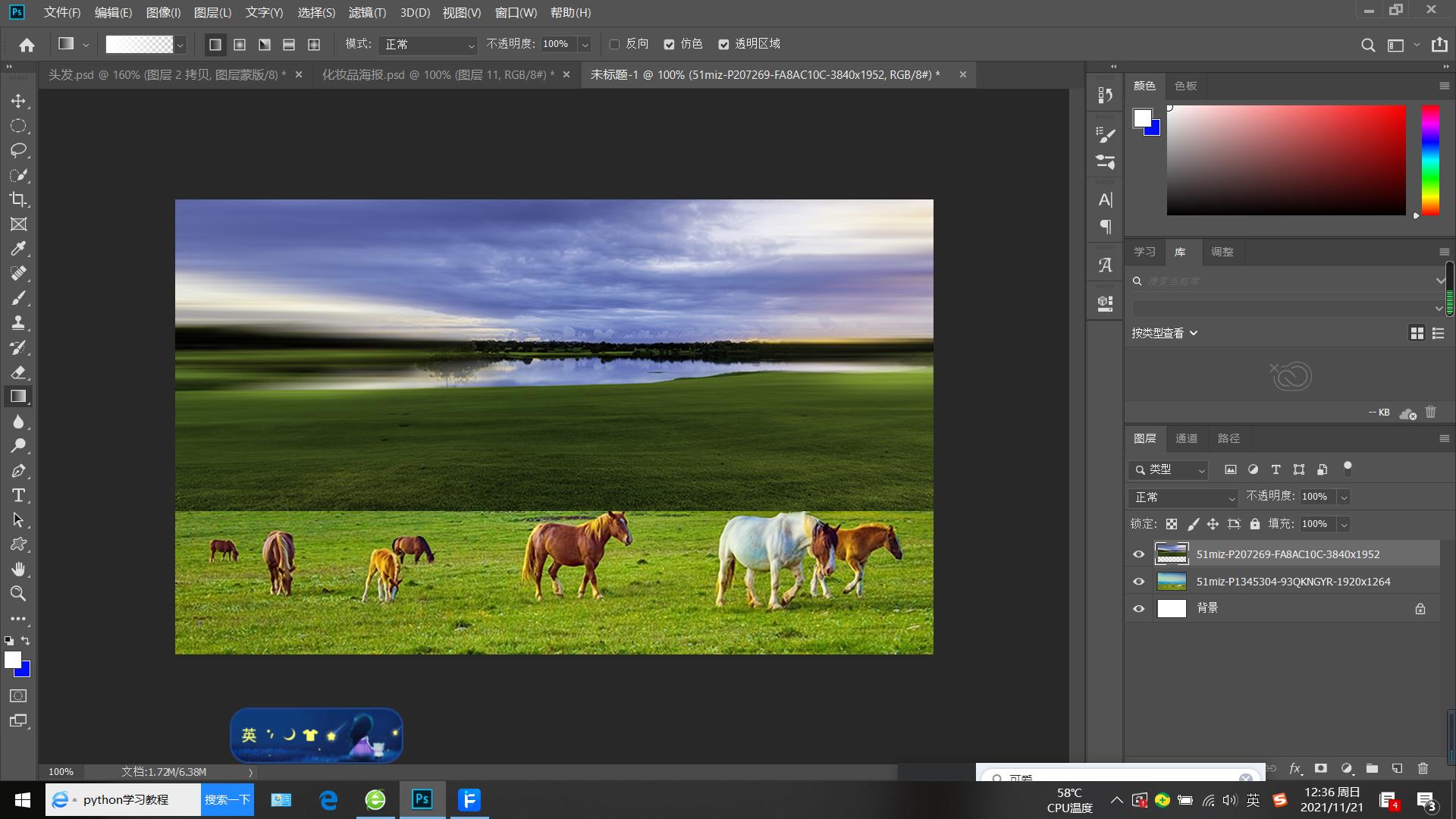The height and width of the screenshot is (819, 1456).
Task: Click the radial gradient icon in options bar
Action: pos(240,45)
